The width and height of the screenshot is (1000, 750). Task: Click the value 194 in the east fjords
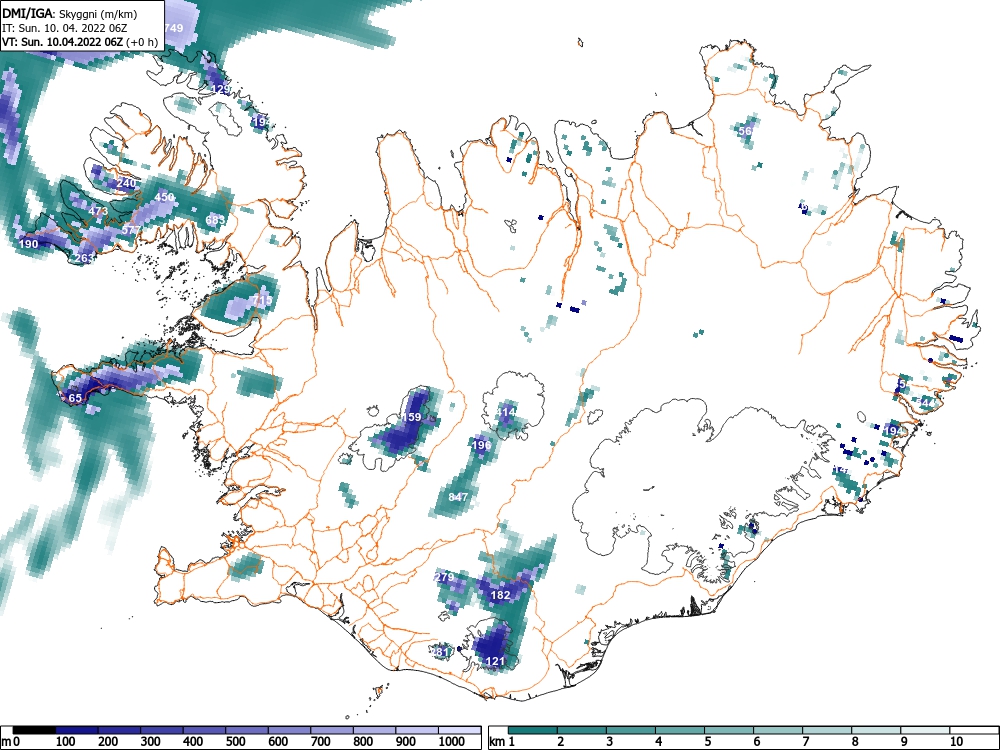point(894,431)
